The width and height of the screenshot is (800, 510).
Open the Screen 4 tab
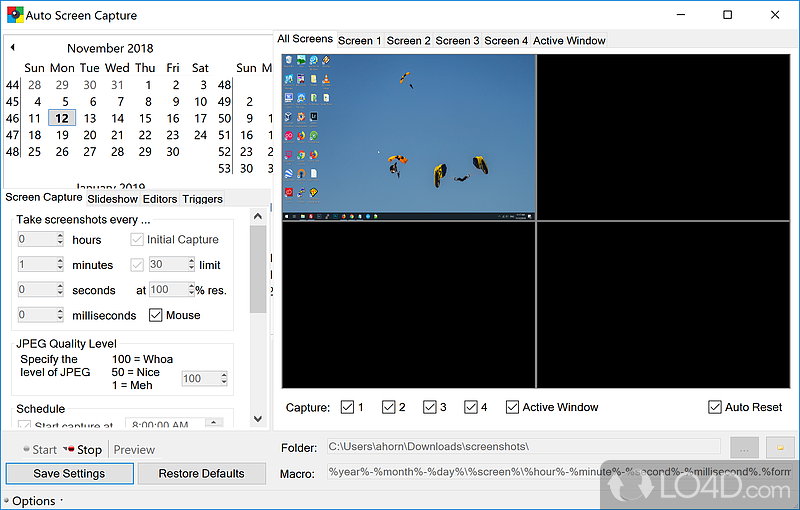coord(506,41)
